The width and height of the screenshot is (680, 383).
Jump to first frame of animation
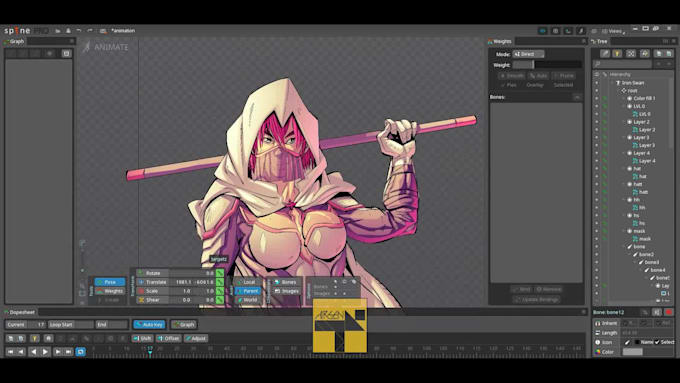coord(10,352)
